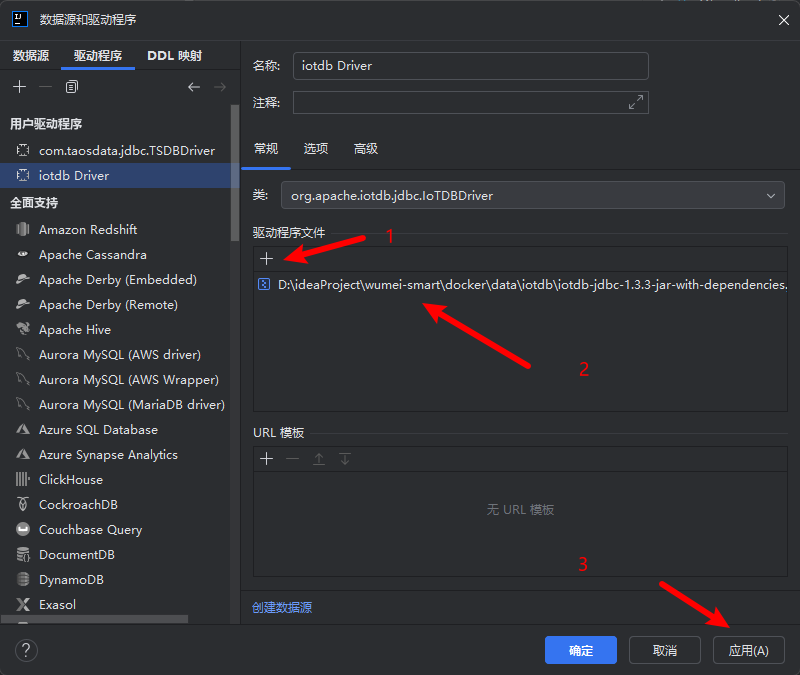Move URL template down arrow icon
Image resolution: width=800 pixels, height=675 pixels.
pos(345,459)
